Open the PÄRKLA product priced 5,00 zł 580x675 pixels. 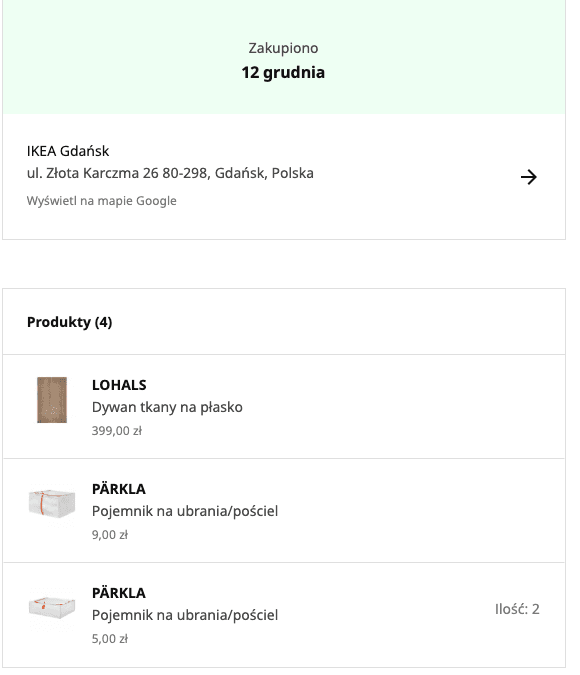coord(119,593)
